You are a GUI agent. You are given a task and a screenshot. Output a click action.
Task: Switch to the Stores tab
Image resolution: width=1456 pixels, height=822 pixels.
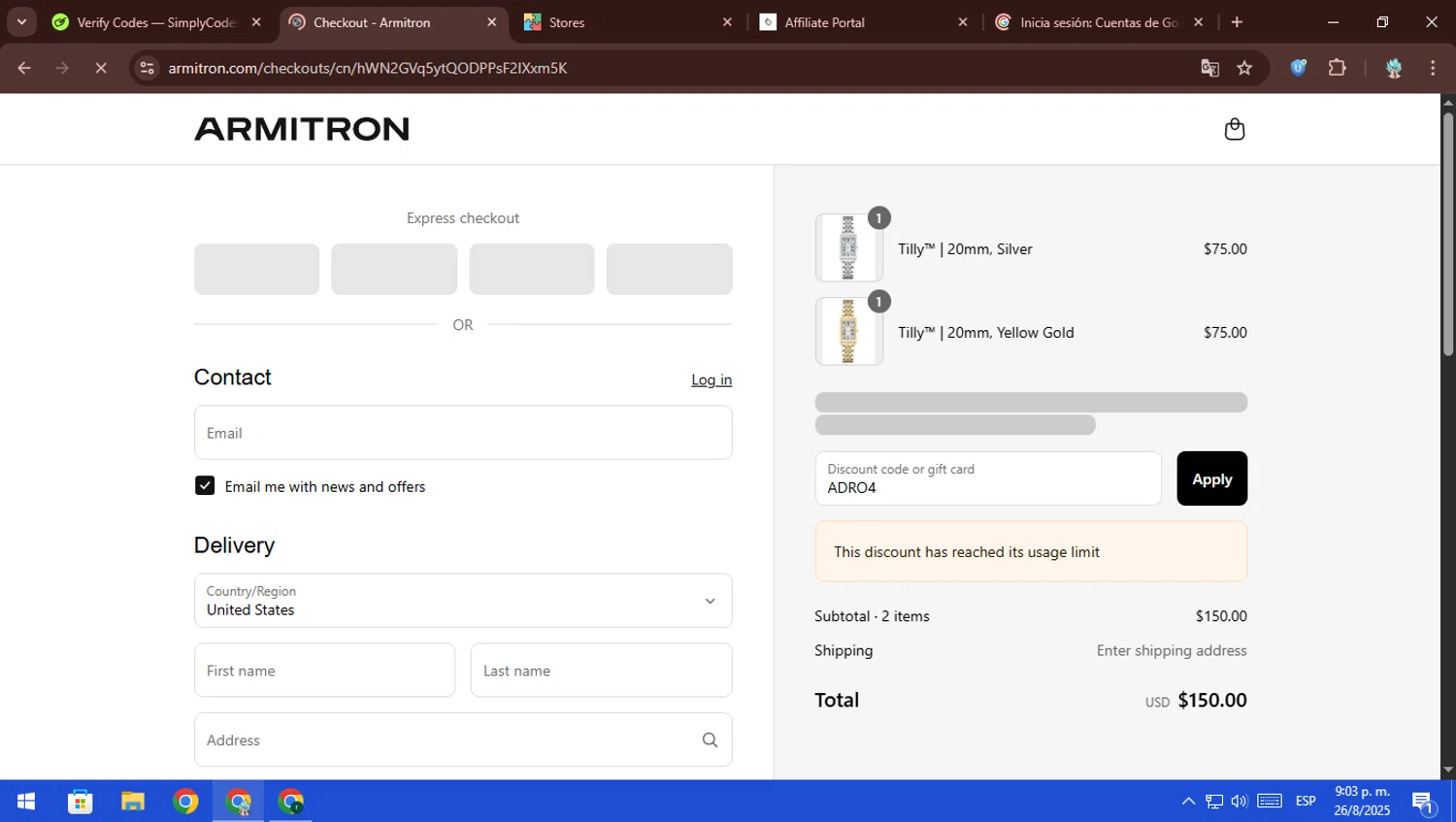point(628,22)
